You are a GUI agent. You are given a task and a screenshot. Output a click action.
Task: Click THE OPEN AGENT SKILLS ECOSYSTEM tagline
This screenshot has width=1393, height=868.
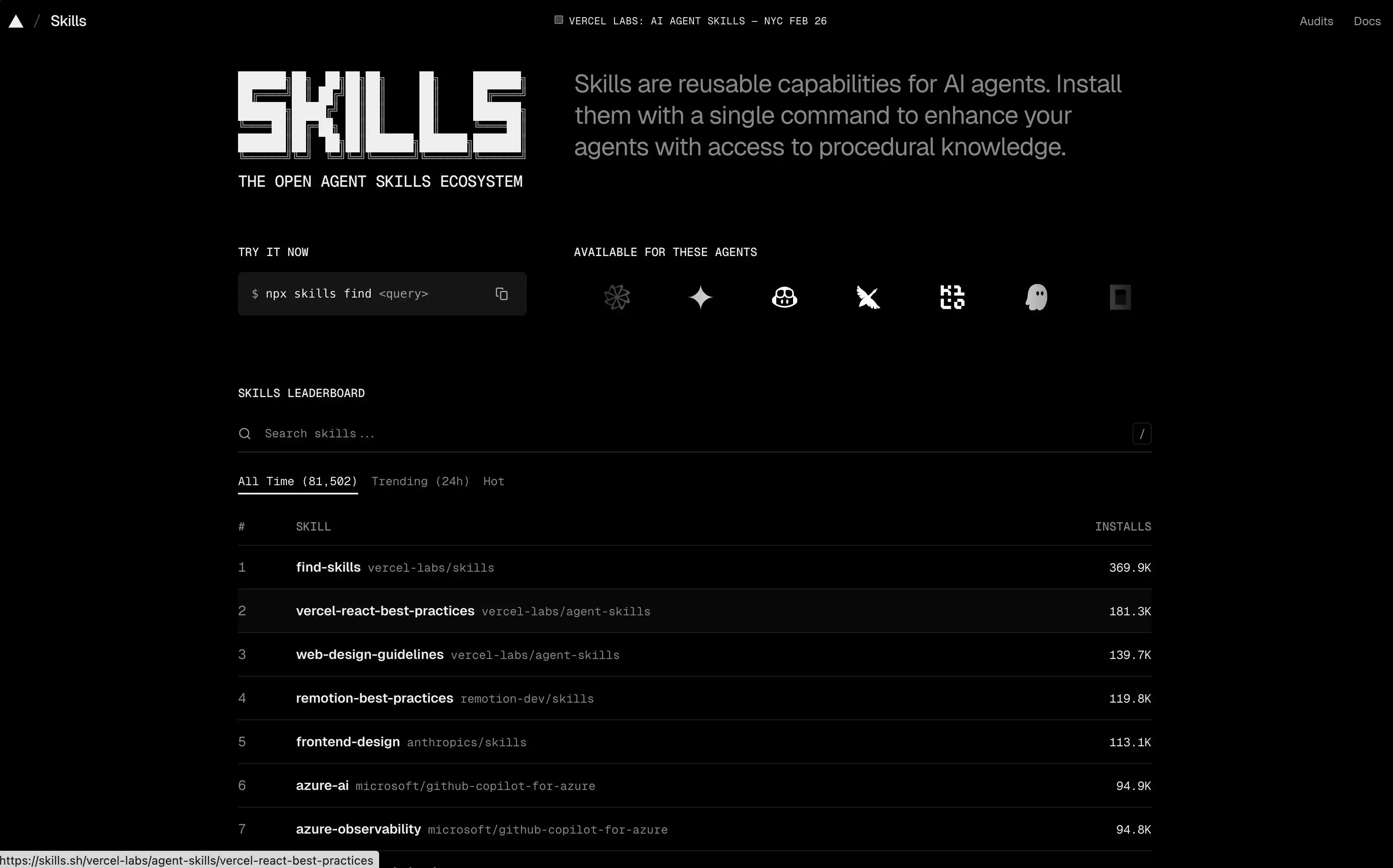point(380,181)
